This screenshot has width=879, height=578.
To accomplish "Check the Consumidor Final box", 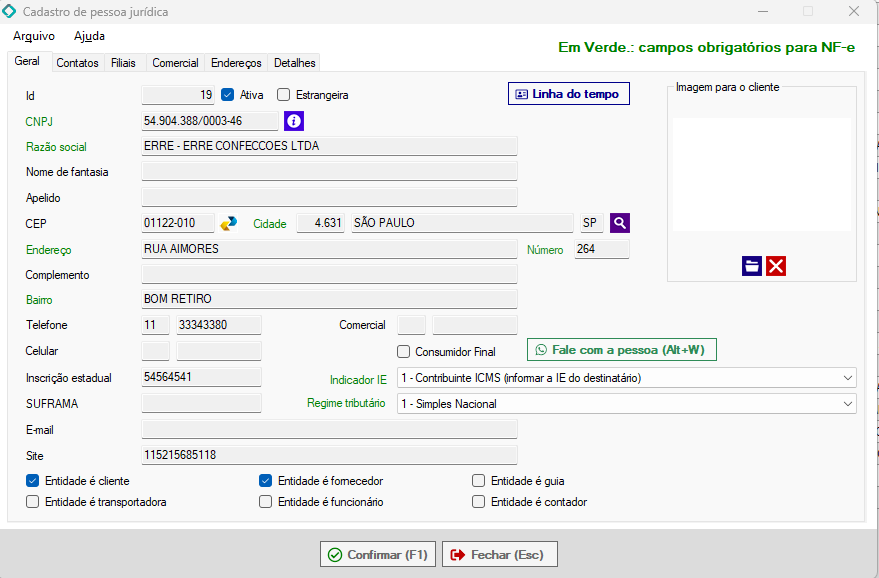I will [x=404, y=352].
